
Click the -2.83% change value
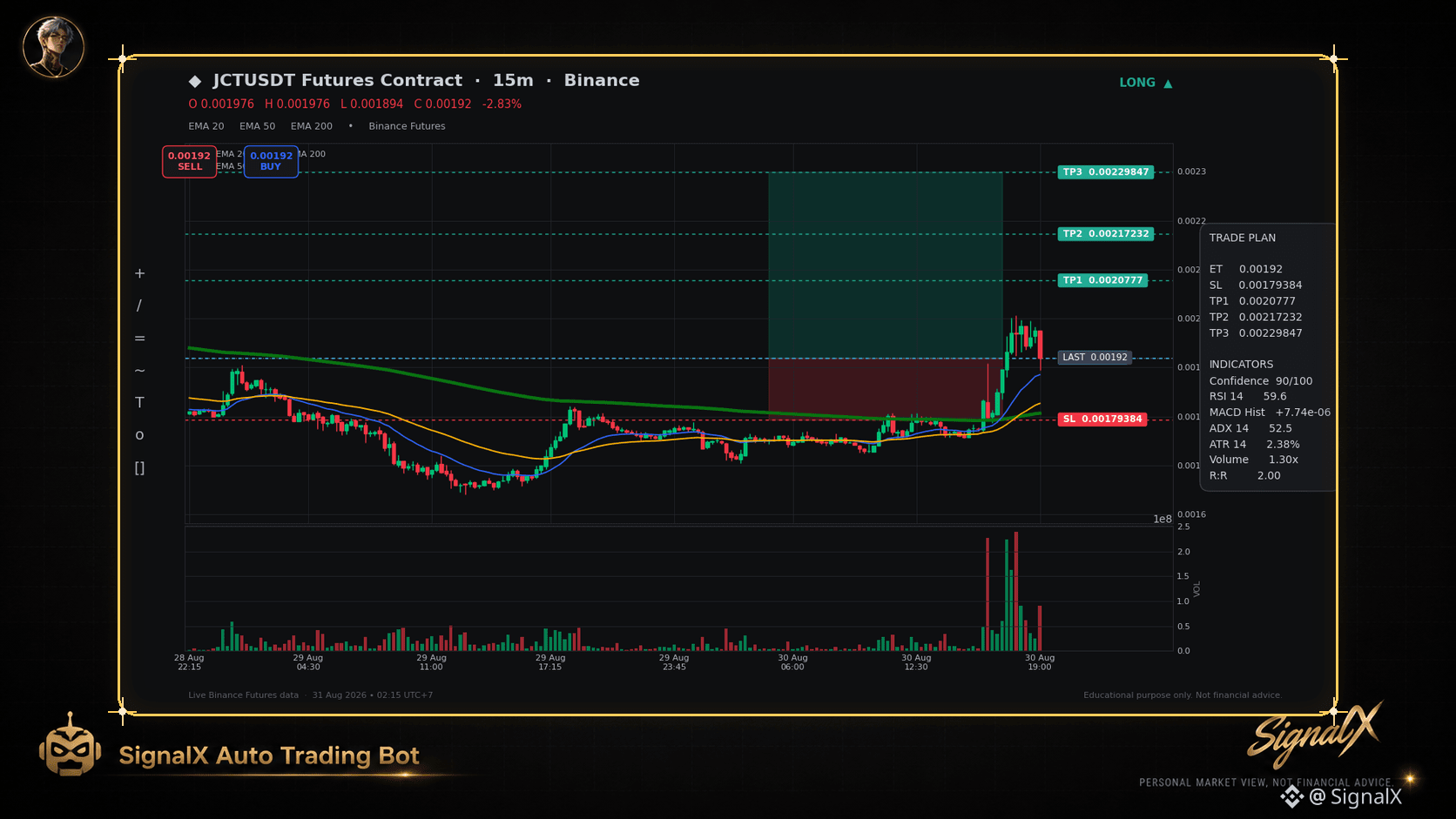click(x=502, y=104)
